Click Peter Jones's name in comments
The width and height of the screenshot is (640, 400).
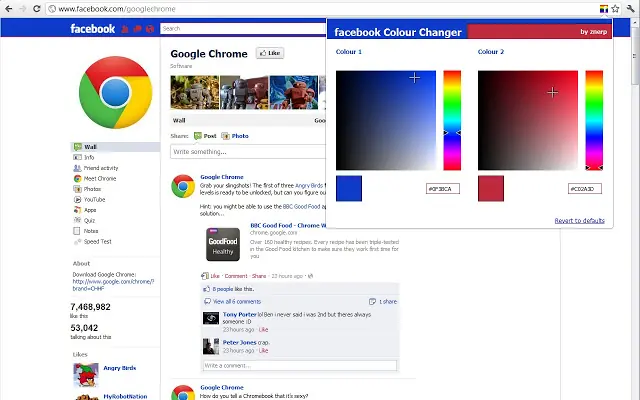coord(240,342)
